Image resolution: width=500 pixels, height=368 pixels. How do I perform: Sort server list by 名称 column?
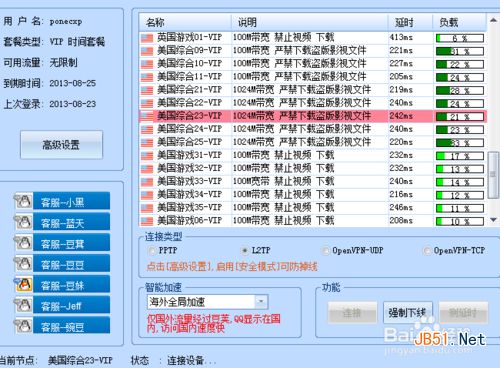[x=185, y=22]
